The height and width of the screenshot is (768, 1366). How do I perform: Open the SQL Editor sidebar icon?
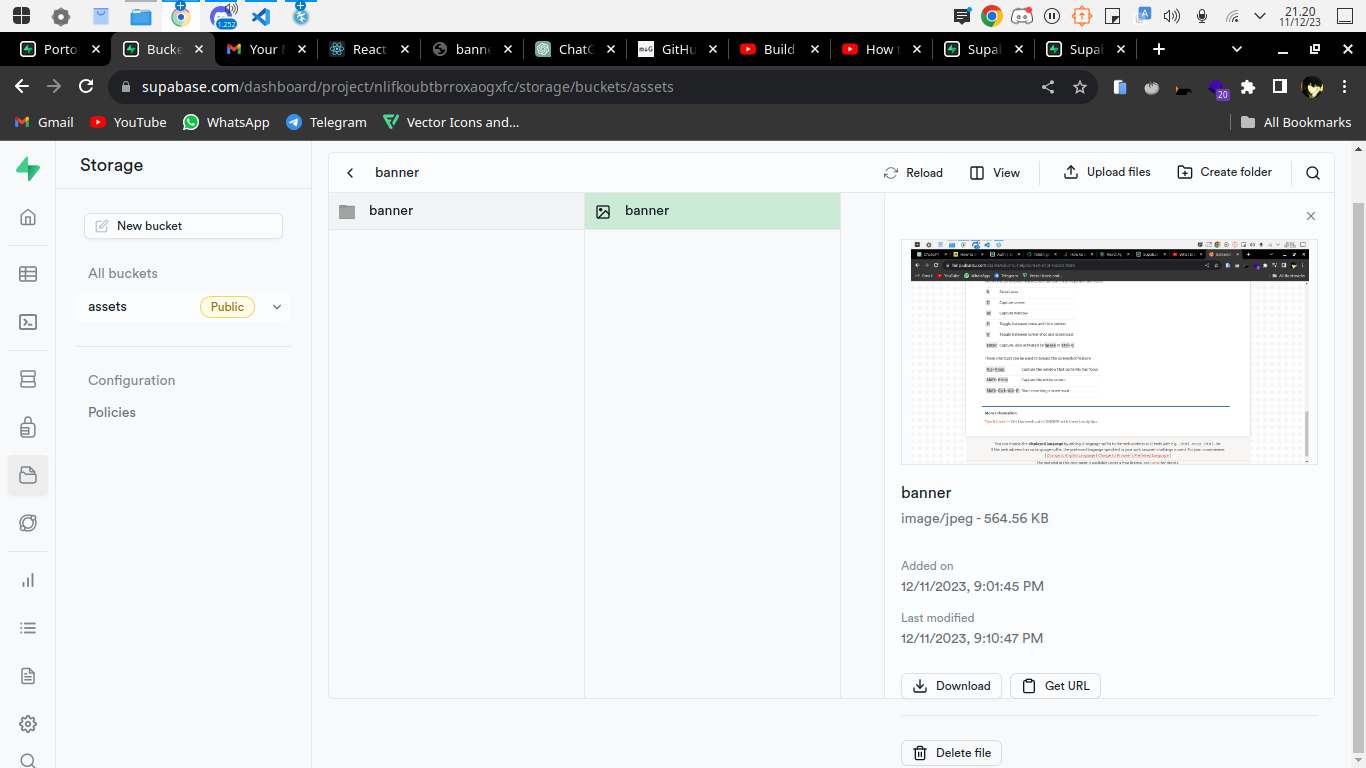pyautogui.click(x=28, y=322)
